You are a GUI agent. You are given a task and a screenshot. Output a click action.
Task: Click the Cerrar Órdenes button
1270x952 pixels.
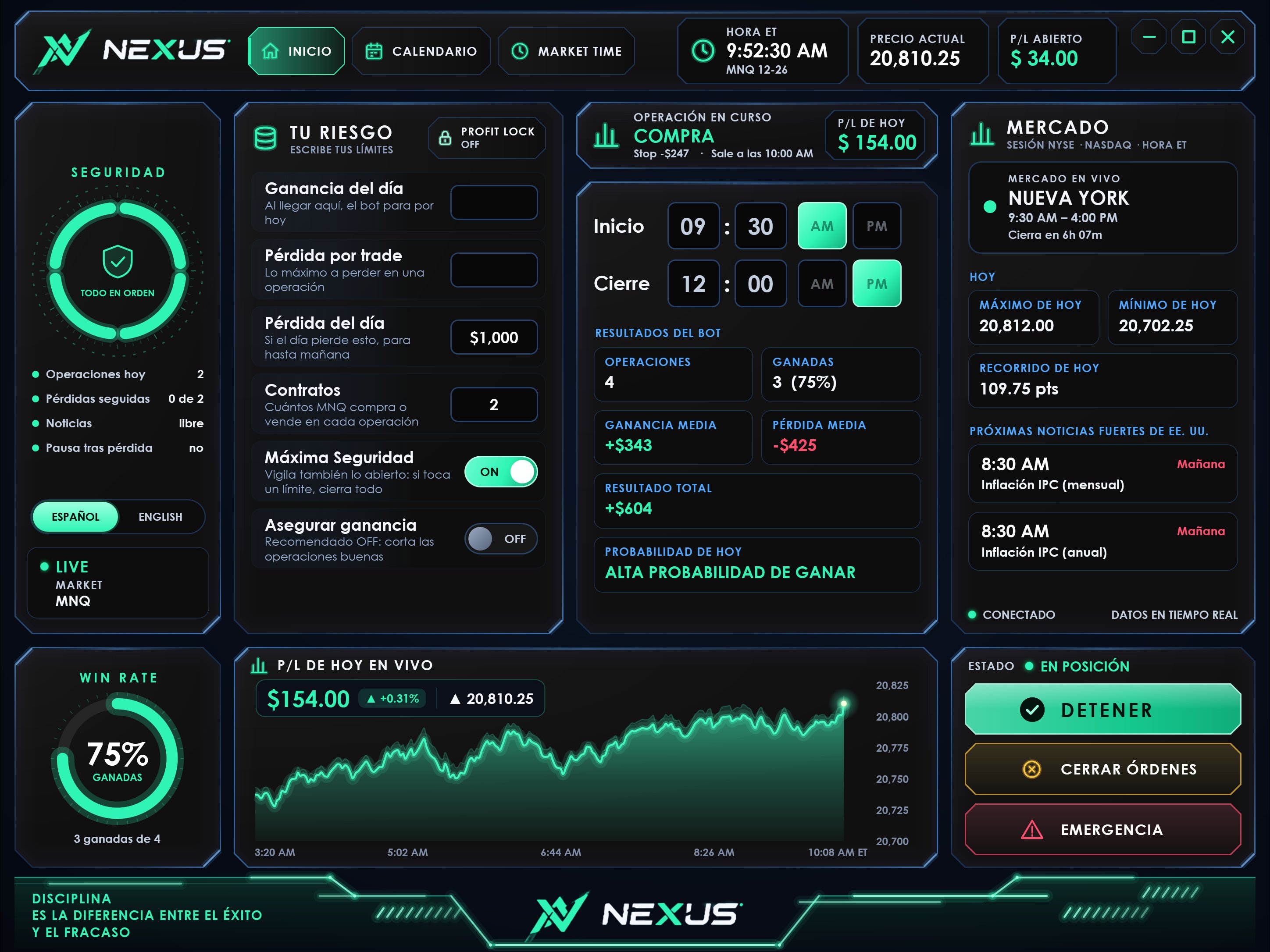click(x=1102, y=769)
